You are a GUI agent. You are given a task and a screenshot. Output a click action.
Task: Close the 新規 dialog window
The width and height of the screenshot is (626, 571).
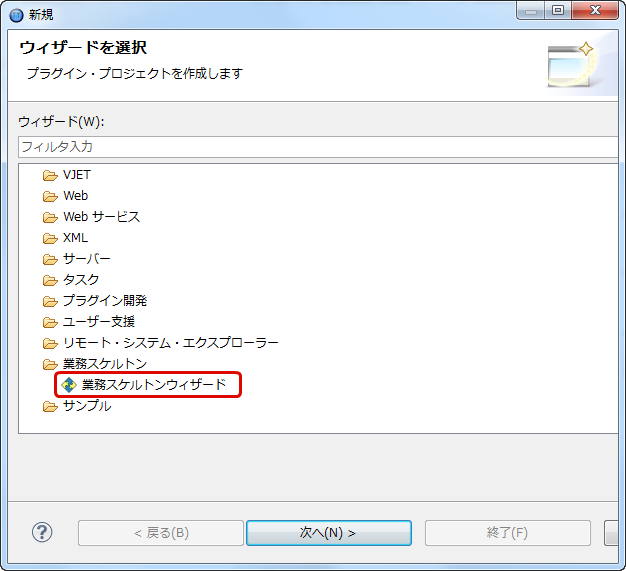(595, 10)
